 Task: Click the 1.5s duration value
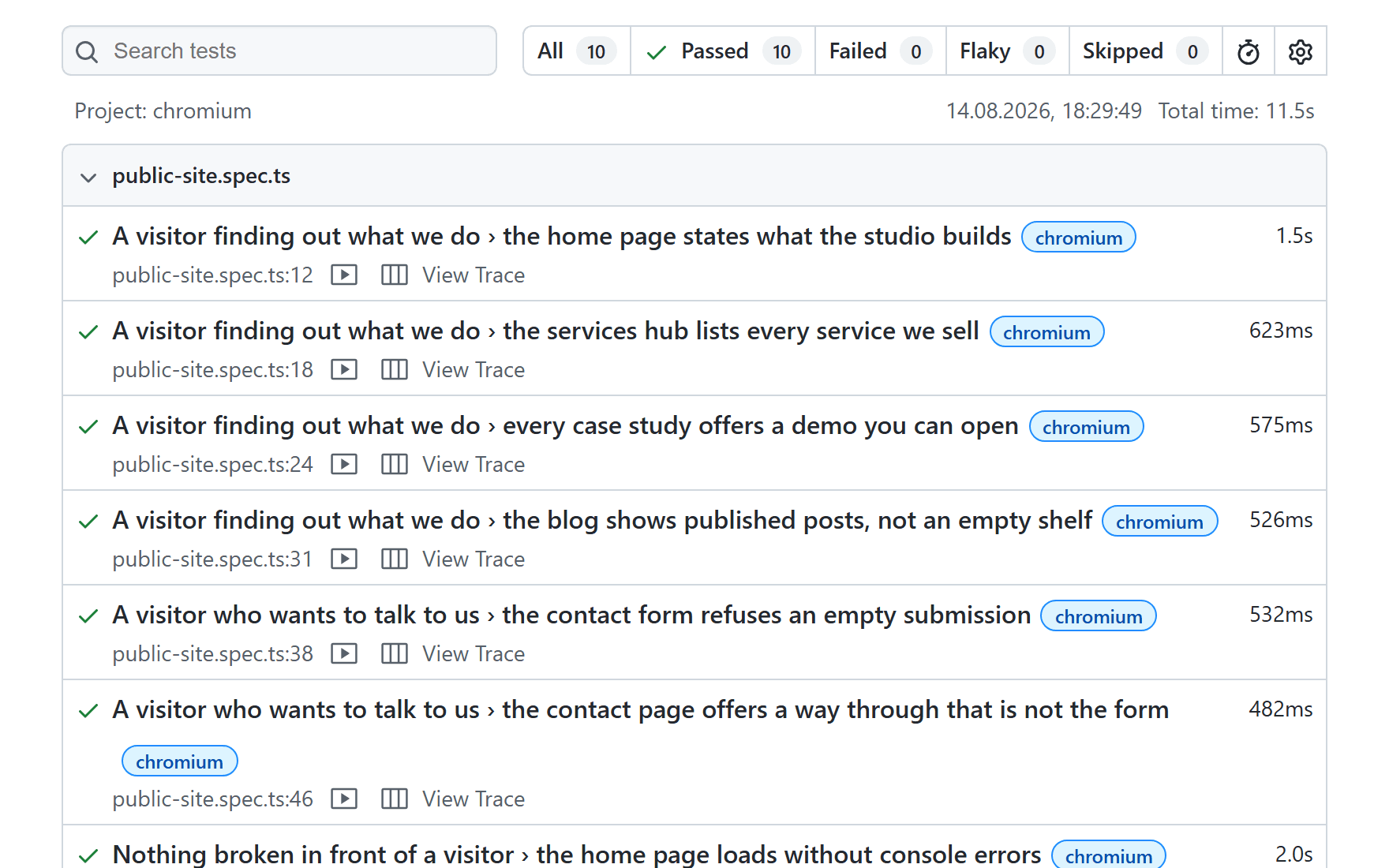point(1294,236)
